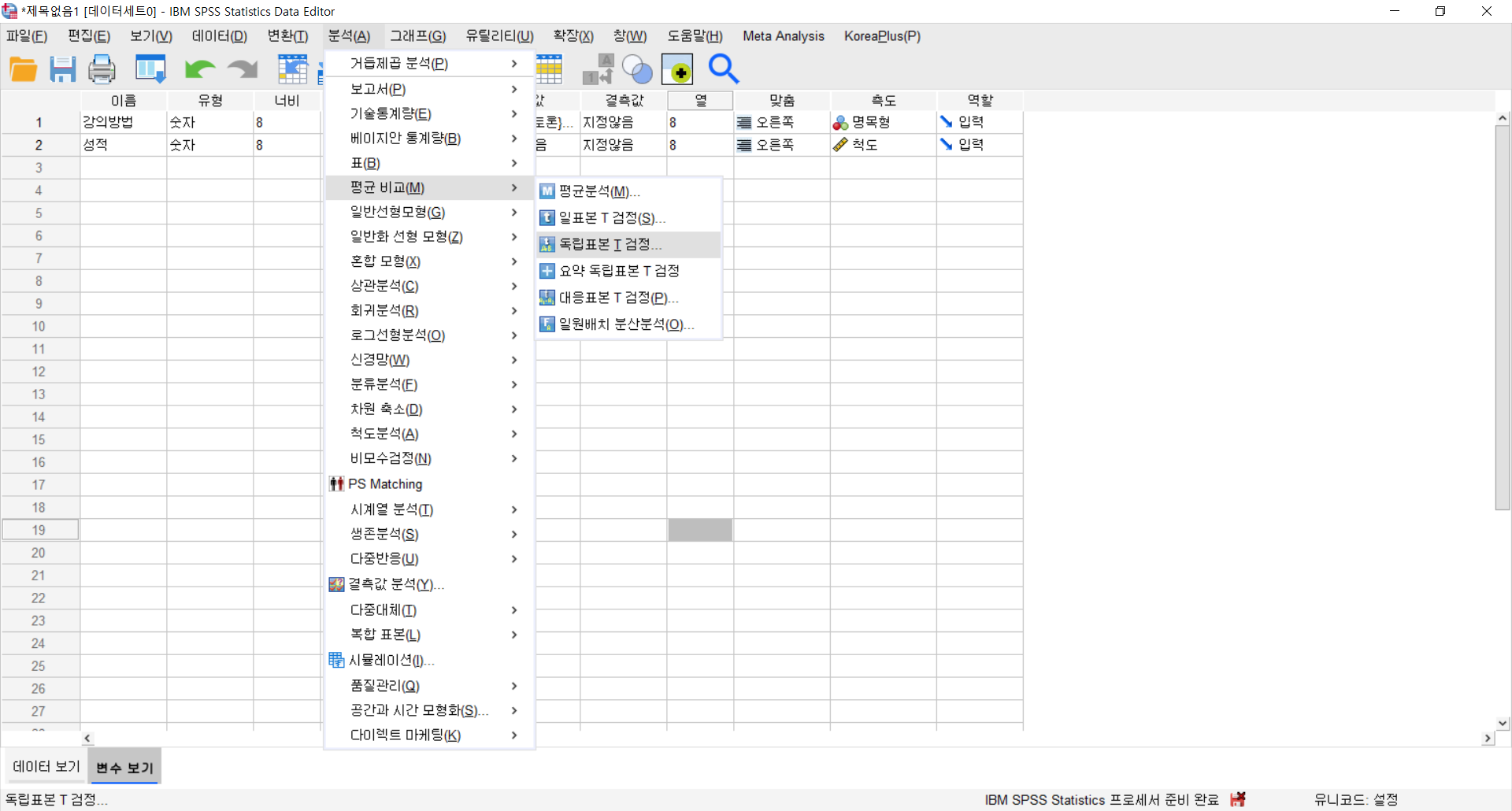This screenshot has height=811, width=1512.
Task: Click the print toolbar icon
Action: point(102,70)
